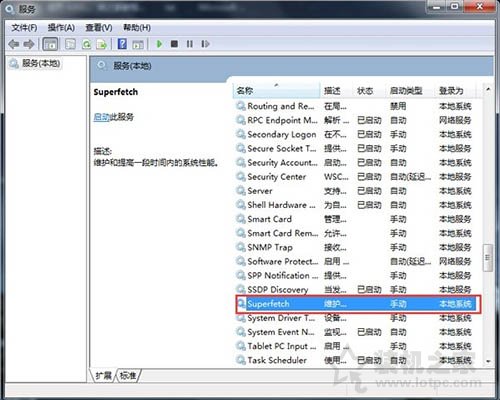Start service with green play icon
Viewport: 500px width, 400px height.
[159, 44]
